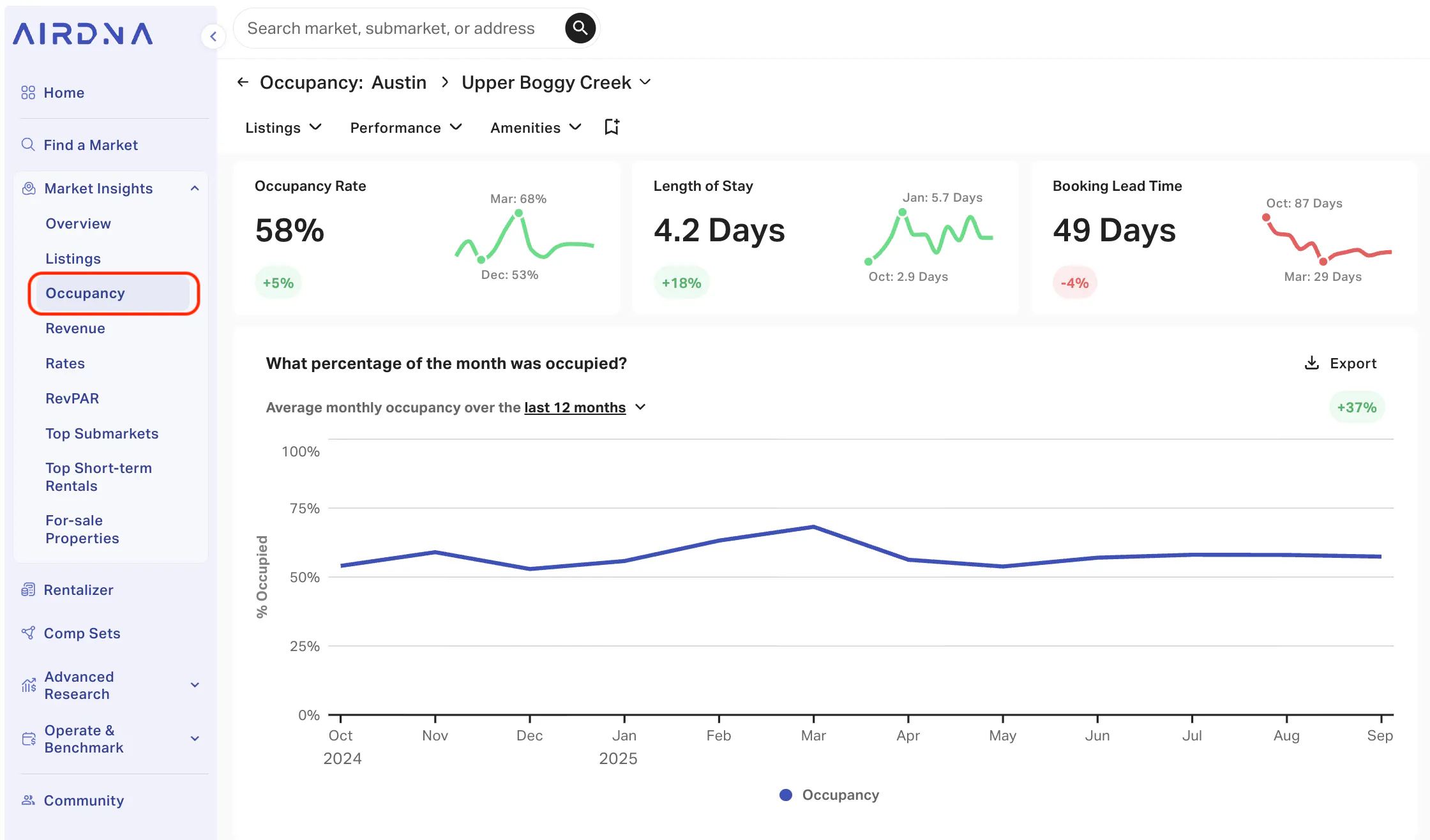Click the Export download icon
This screenshot has height=840, width=1430.
[1311, 363]
